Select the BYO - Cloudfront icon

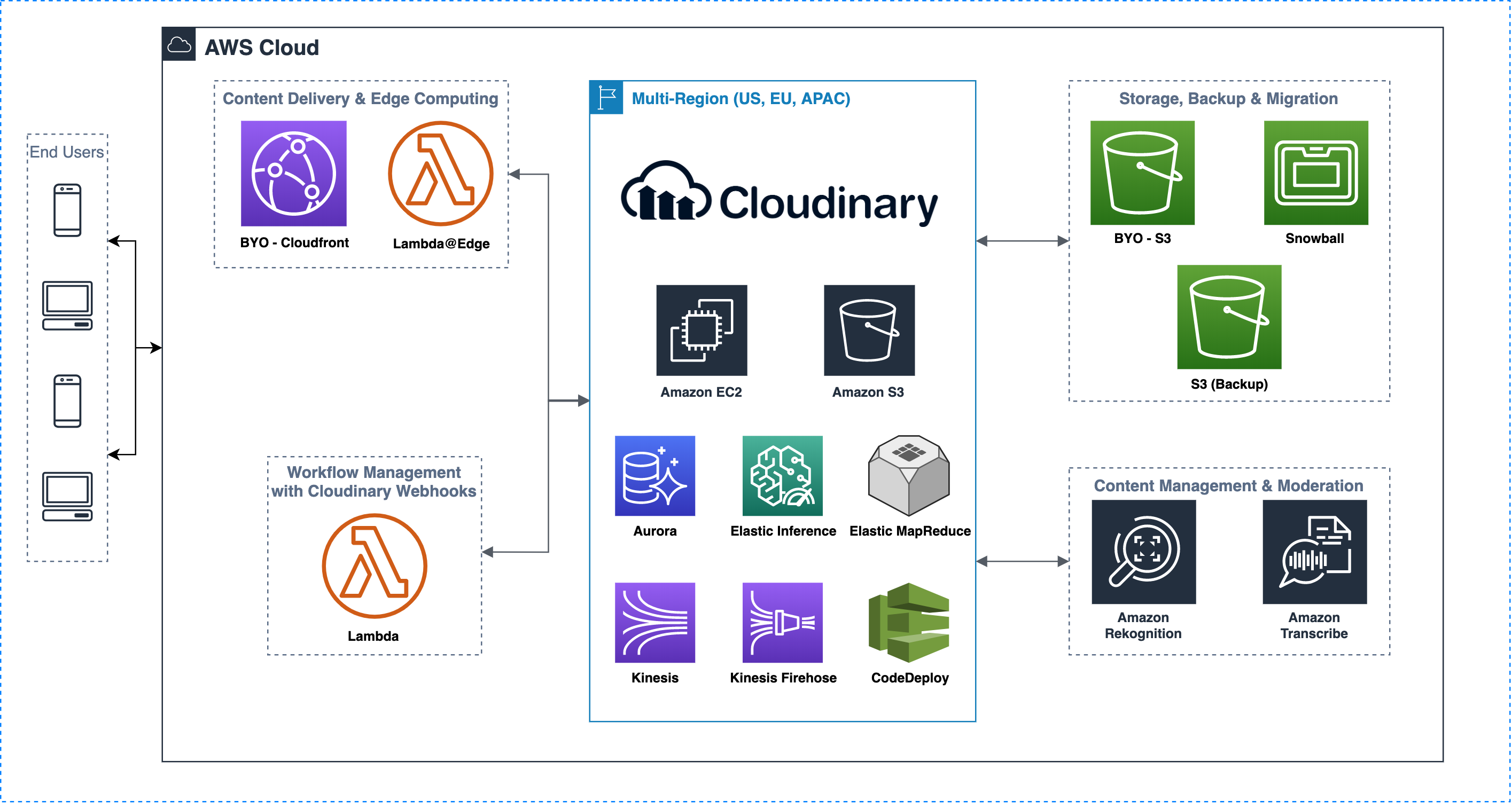tap(293, 174)
